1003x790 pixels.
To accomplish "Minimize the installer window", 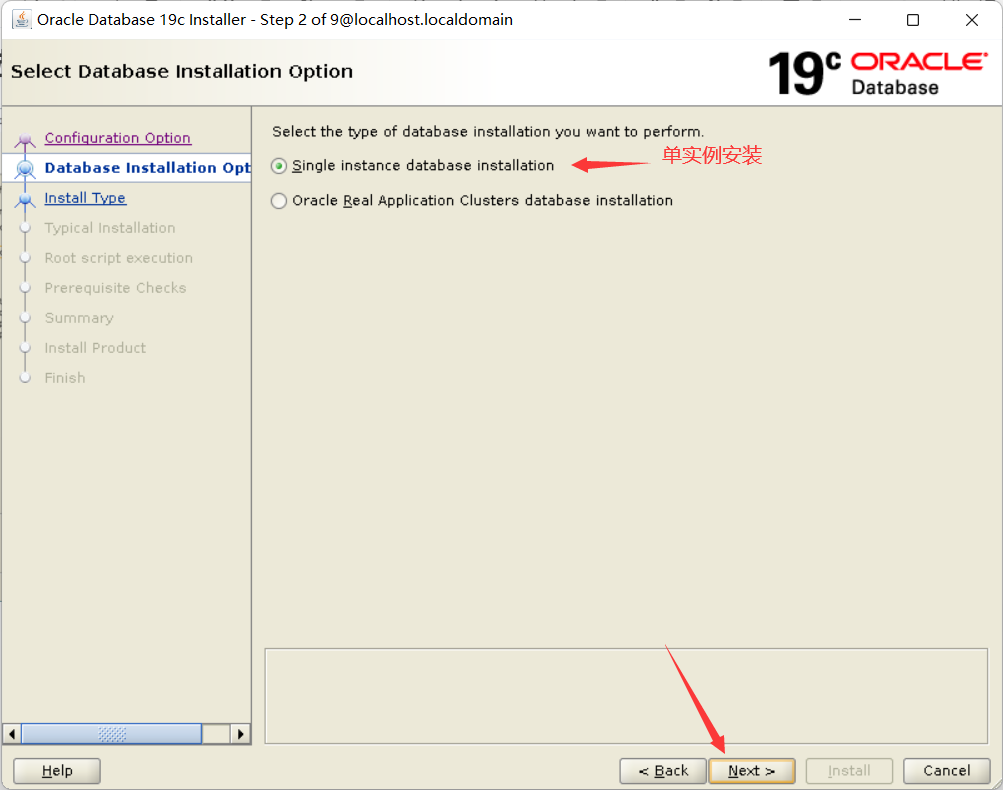I will point(855,20).
